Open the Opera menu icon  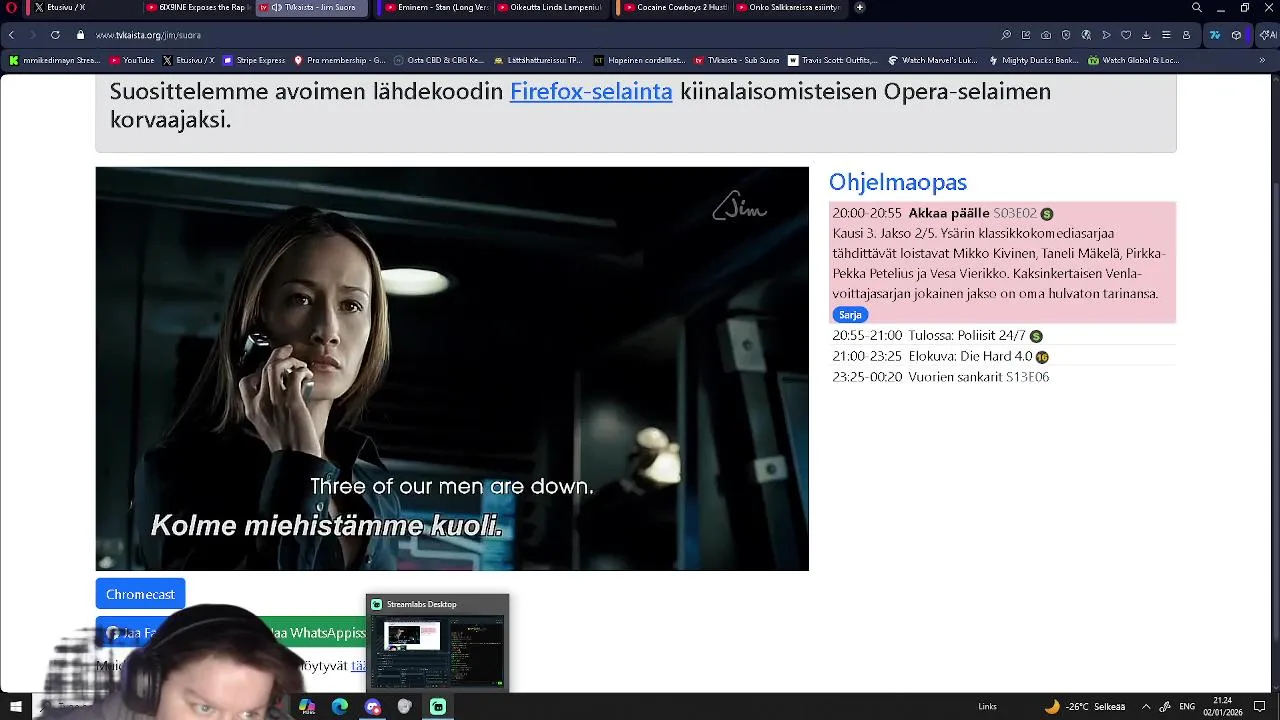[x=11, y=7]
